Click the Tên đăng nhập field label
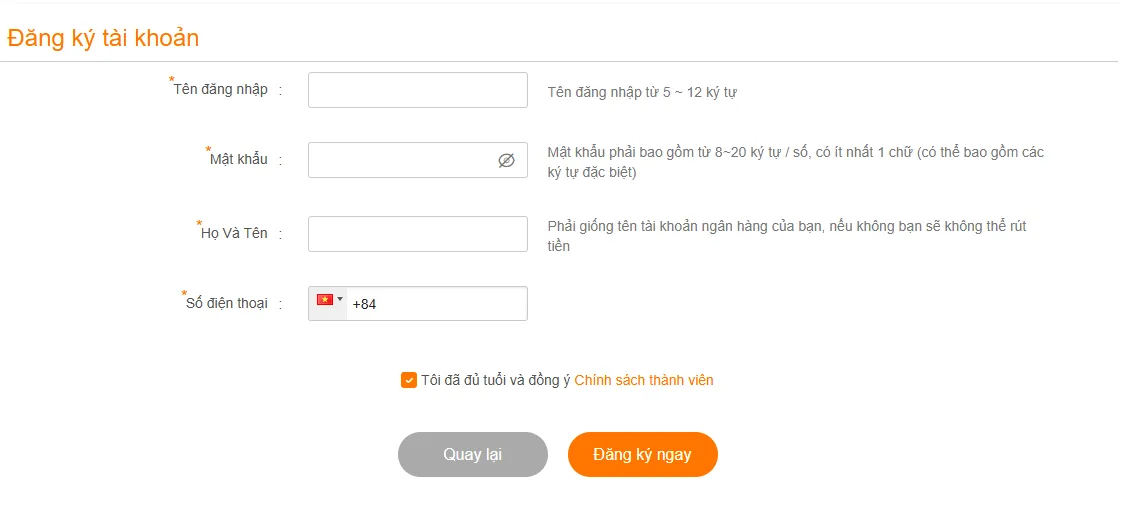The height and width of the screenshot is (527, 1121). 221,89
